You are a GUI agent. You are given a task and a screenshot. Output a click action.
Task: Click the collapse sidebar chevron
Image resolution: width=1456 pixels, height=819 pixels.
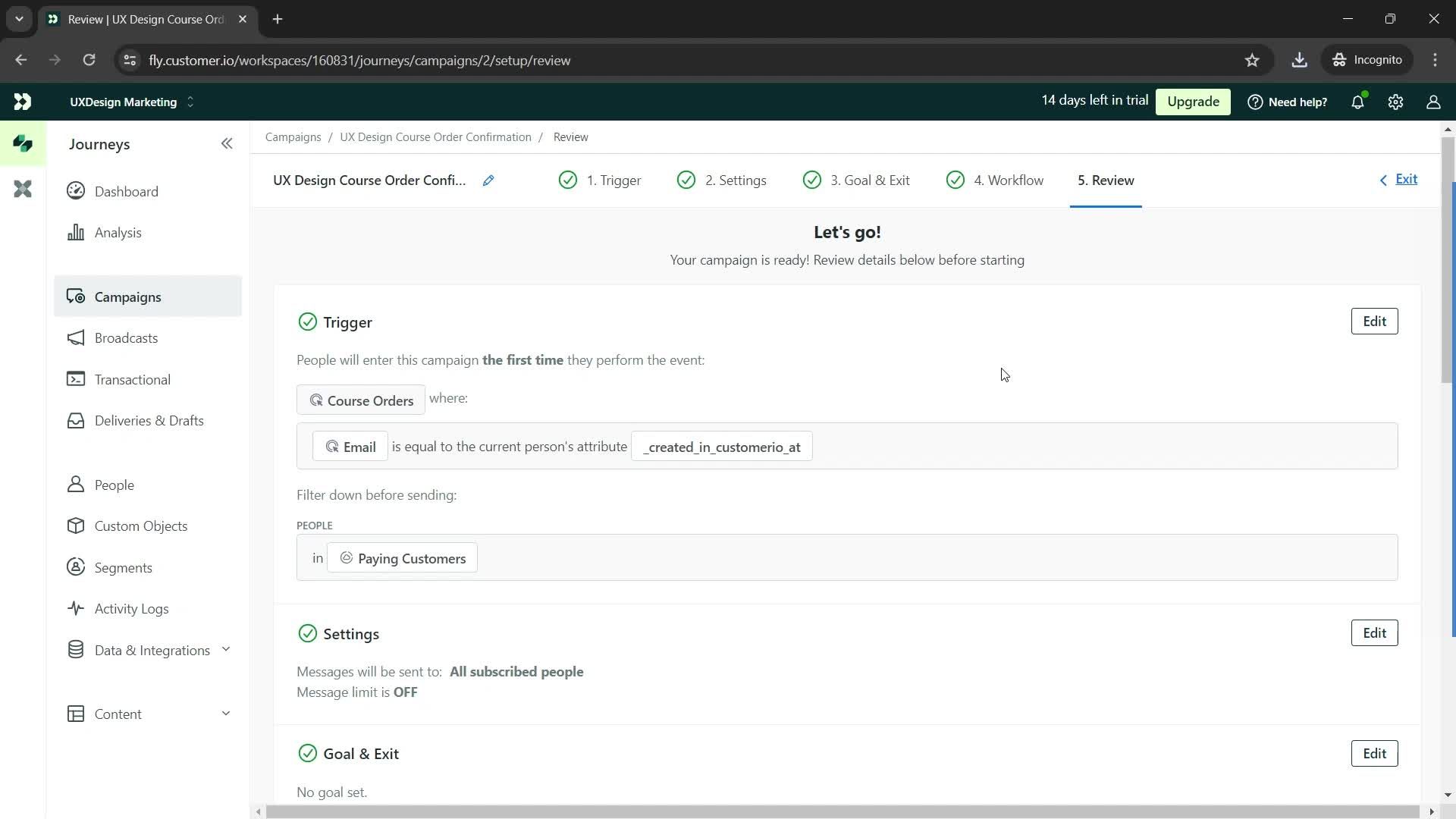(227, 144)
